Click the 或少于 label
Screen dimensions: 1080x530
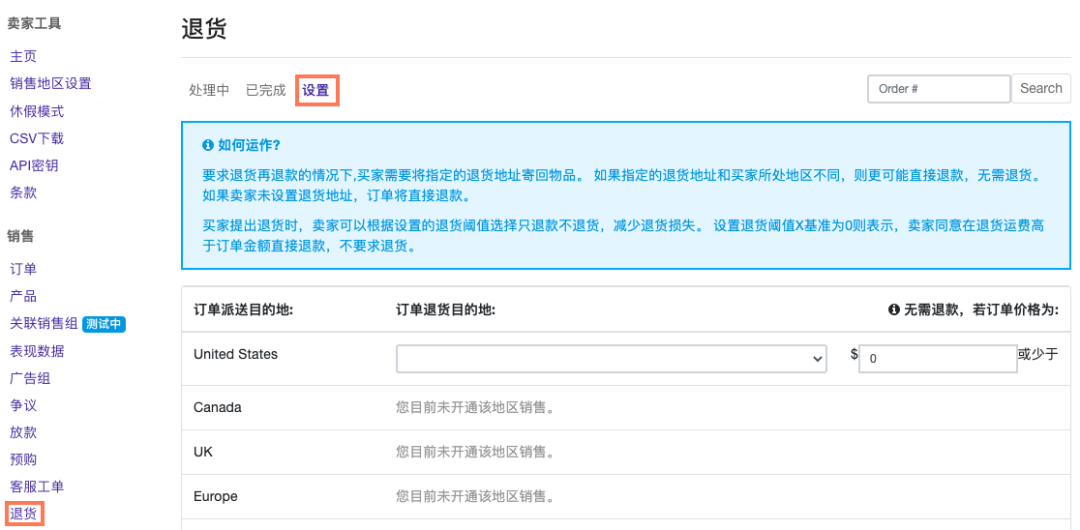[x=1037, y=354]
